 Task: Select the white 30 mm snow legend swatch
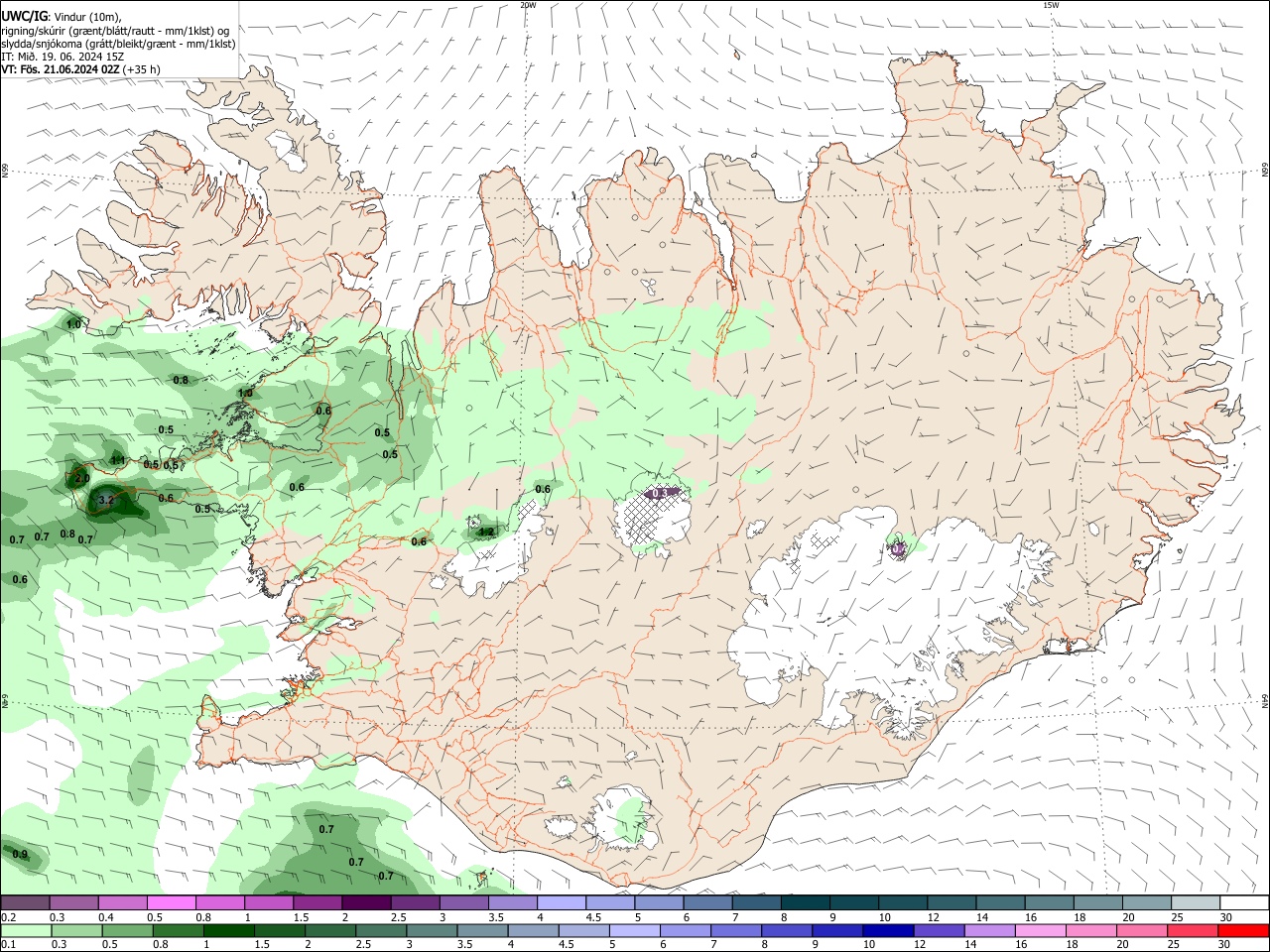tap(1245, 902)
